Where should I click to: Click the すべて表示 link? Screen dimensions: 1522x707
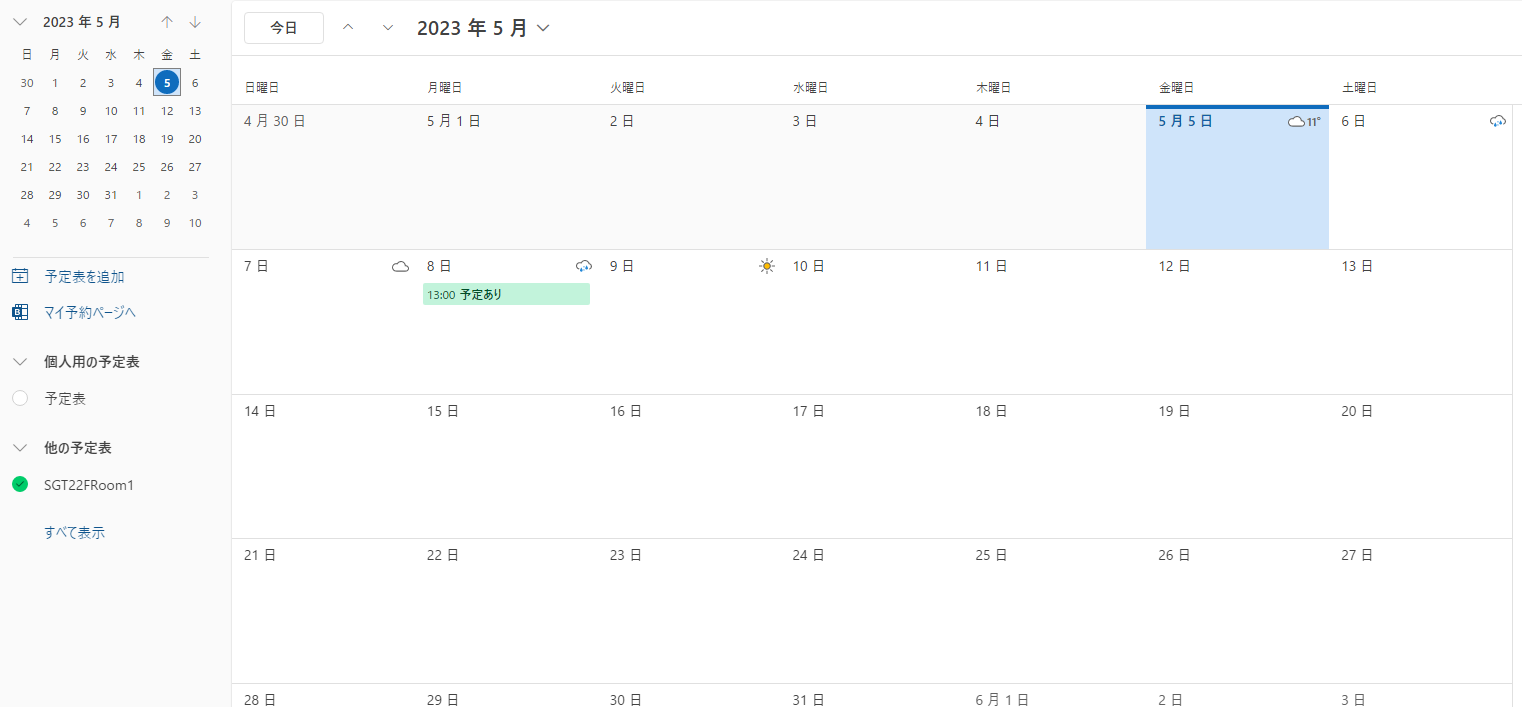tap(74, 532)
